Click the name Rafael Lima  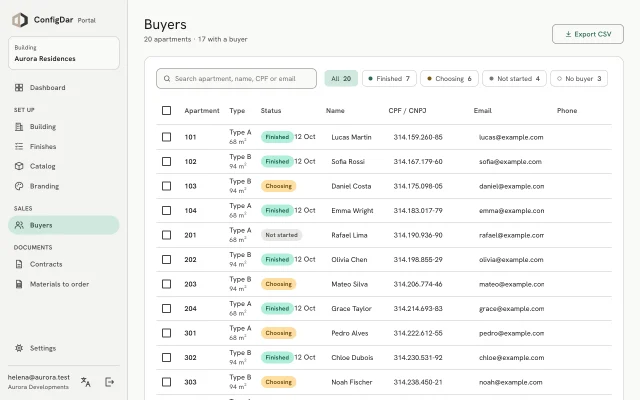[x=349, y=235]
